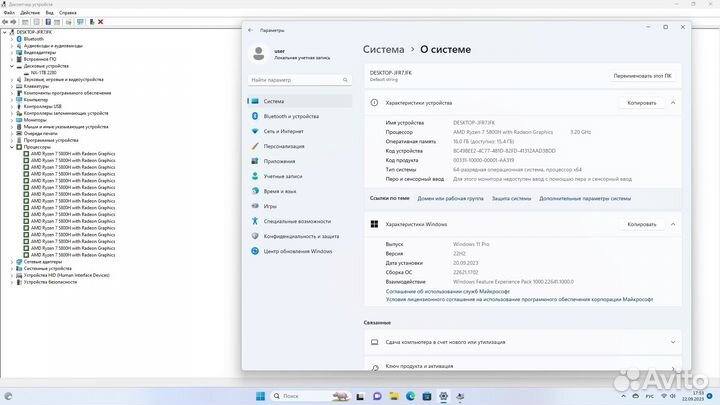Select the Bluetooth node in Device Manager

tap(33, 39)
